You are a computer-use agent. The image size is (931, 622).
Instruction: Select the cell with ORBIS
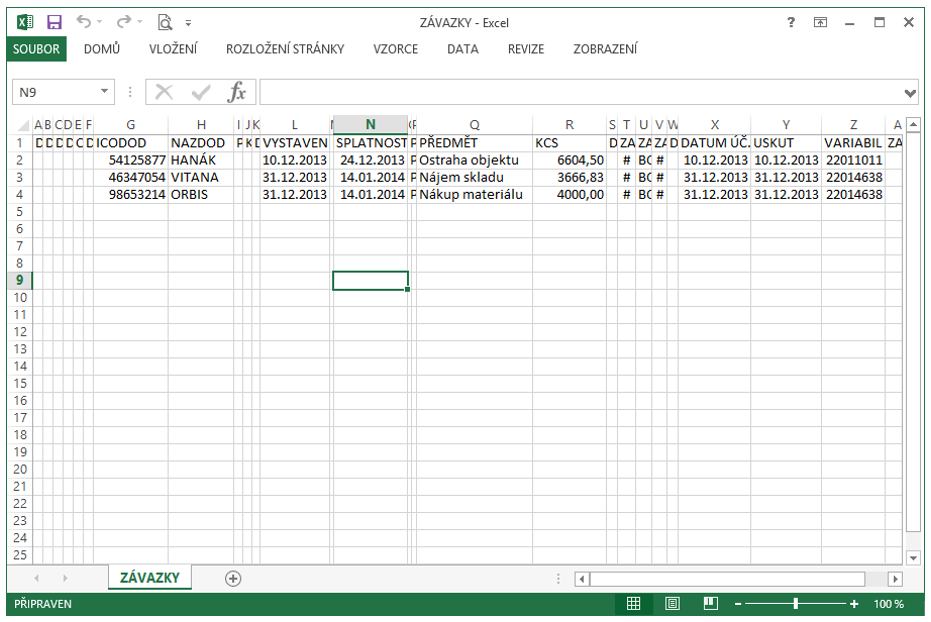coord(201,195)
